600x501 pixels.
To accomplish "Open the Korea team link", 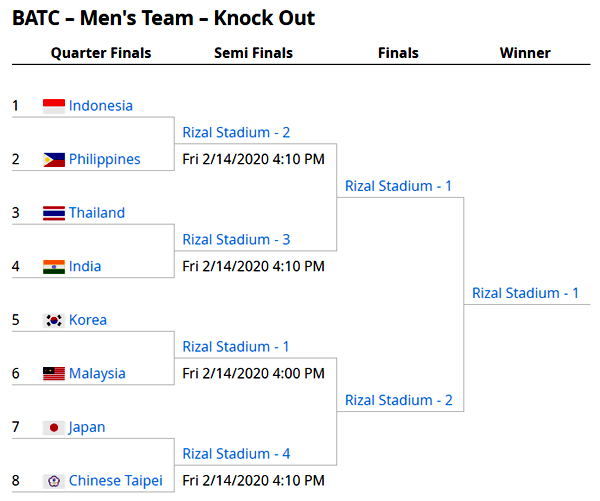I will tap(88, 320).
